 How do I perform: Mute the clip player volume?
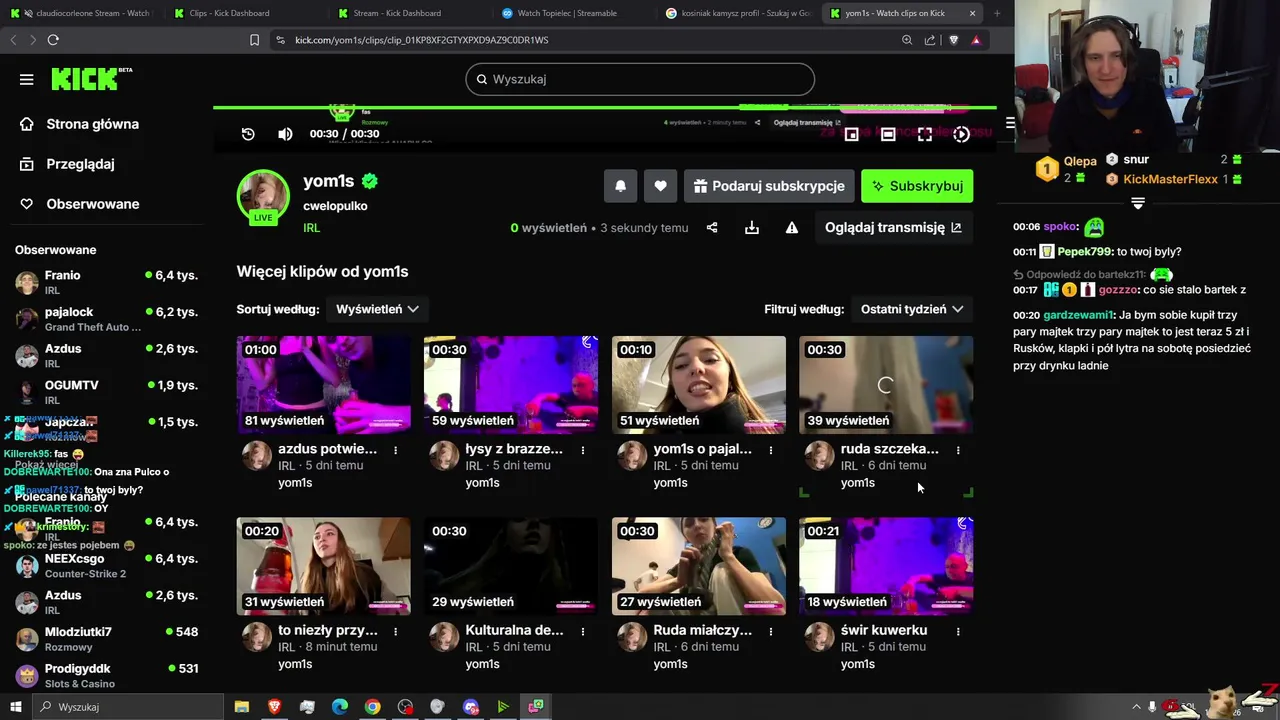click(285, 134)
